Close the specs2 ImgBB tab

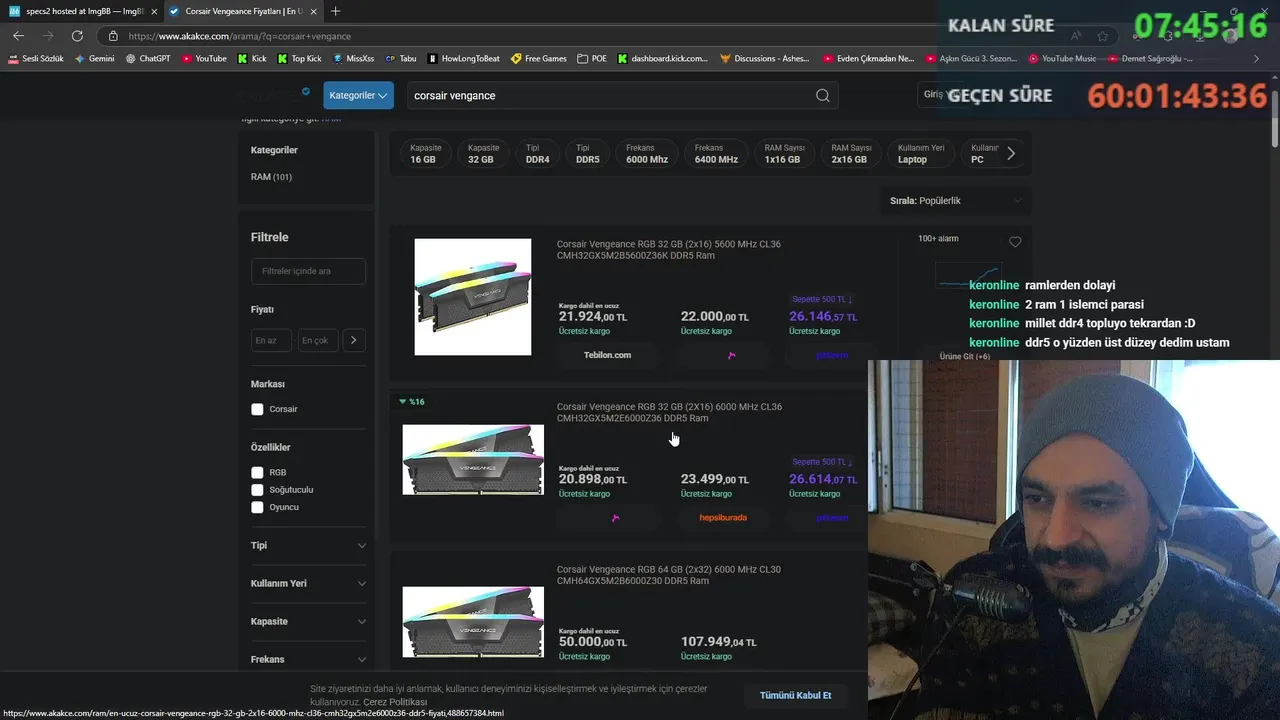pos(154,11)
